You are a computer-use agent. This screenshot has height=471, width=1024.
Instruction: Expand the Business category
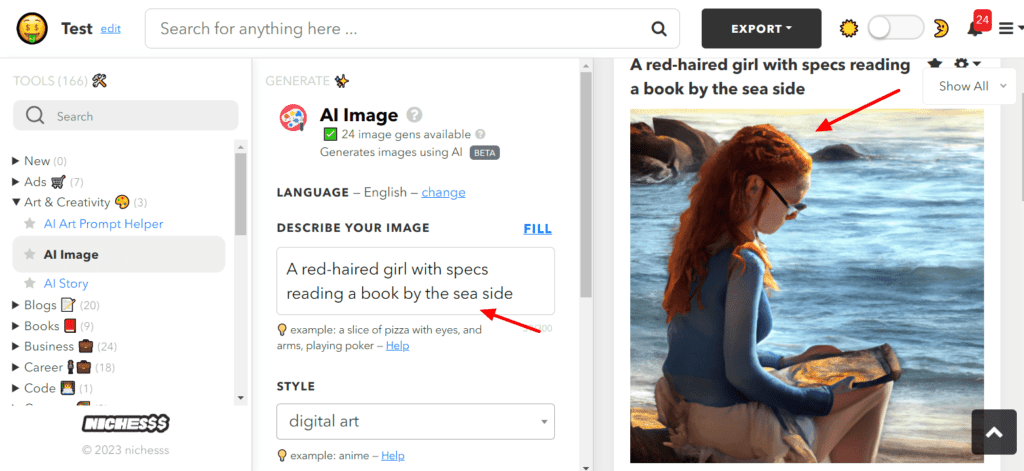(16, 346)
